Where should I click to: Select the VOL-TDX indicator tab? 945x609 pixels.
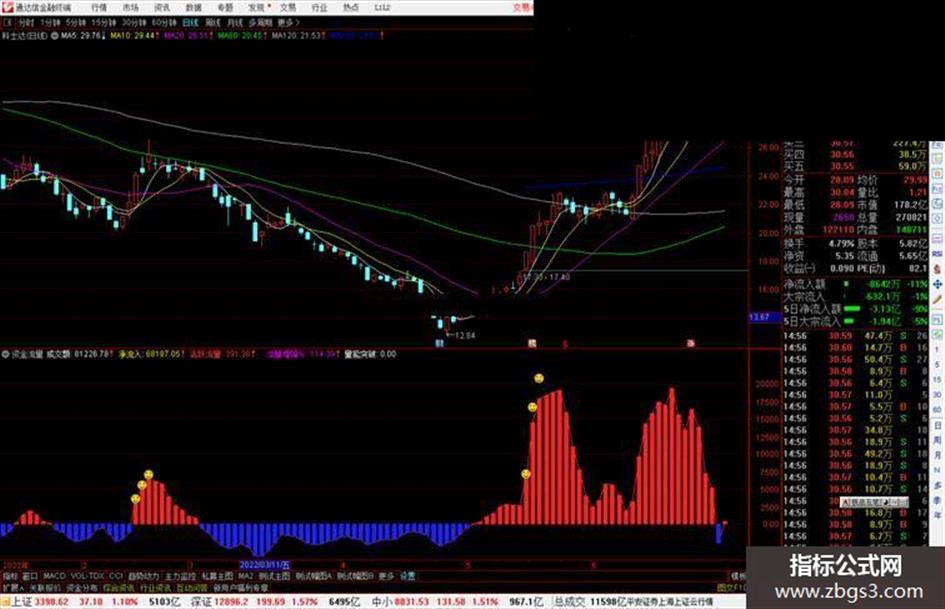pos(87,576)
